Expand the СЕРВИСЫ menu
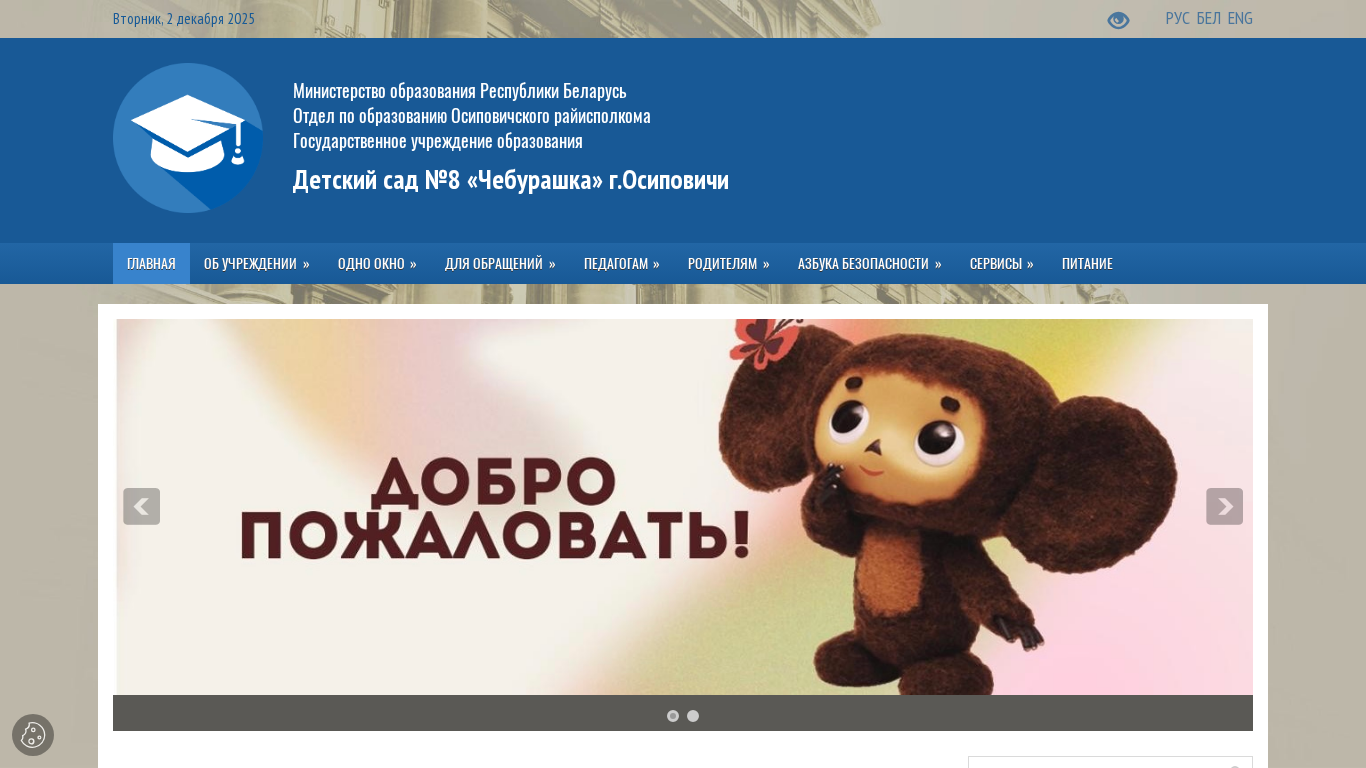The height and width of the screenshot is (768, 1366). click(x=1002, y=264)
